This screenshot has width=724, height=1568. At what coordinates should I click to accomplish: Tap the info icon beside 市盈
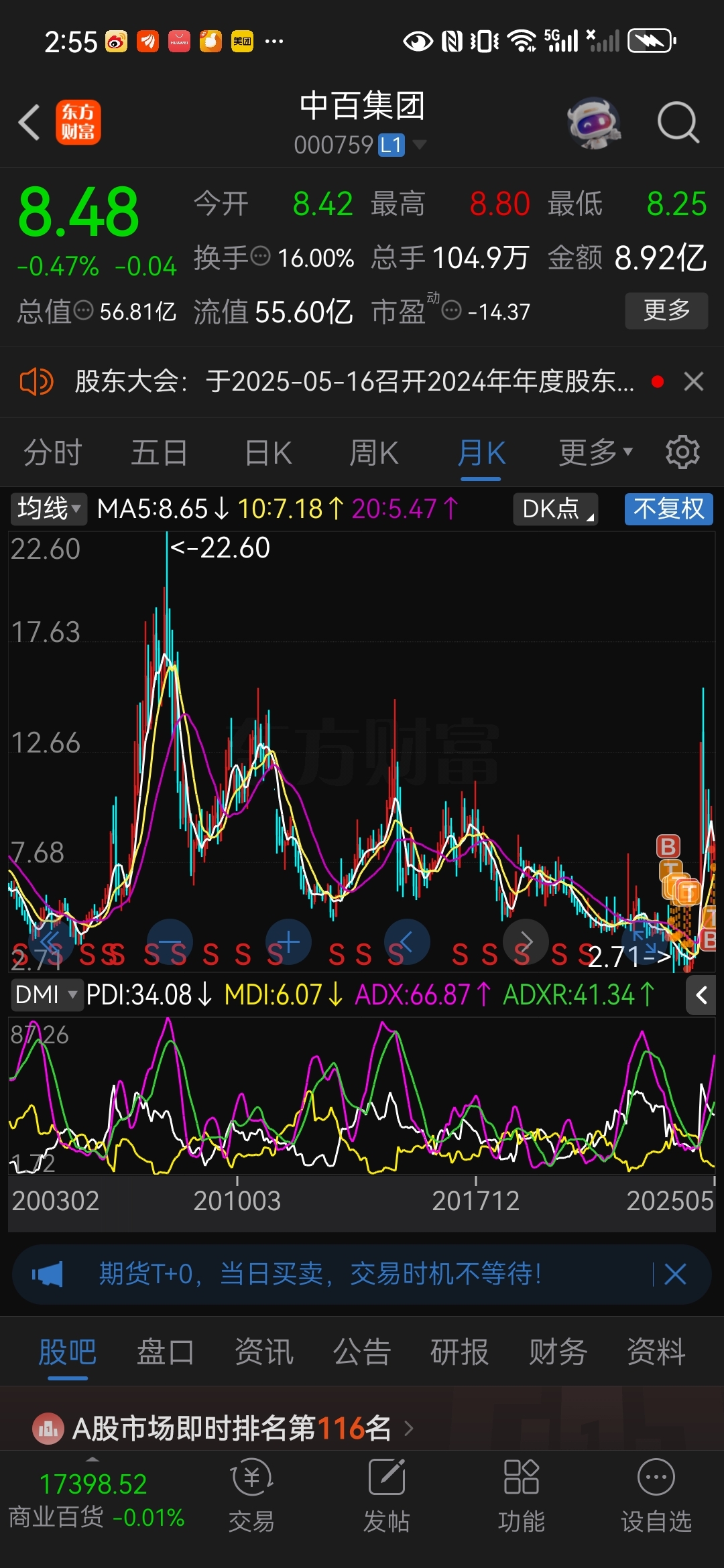click(452, 310)
